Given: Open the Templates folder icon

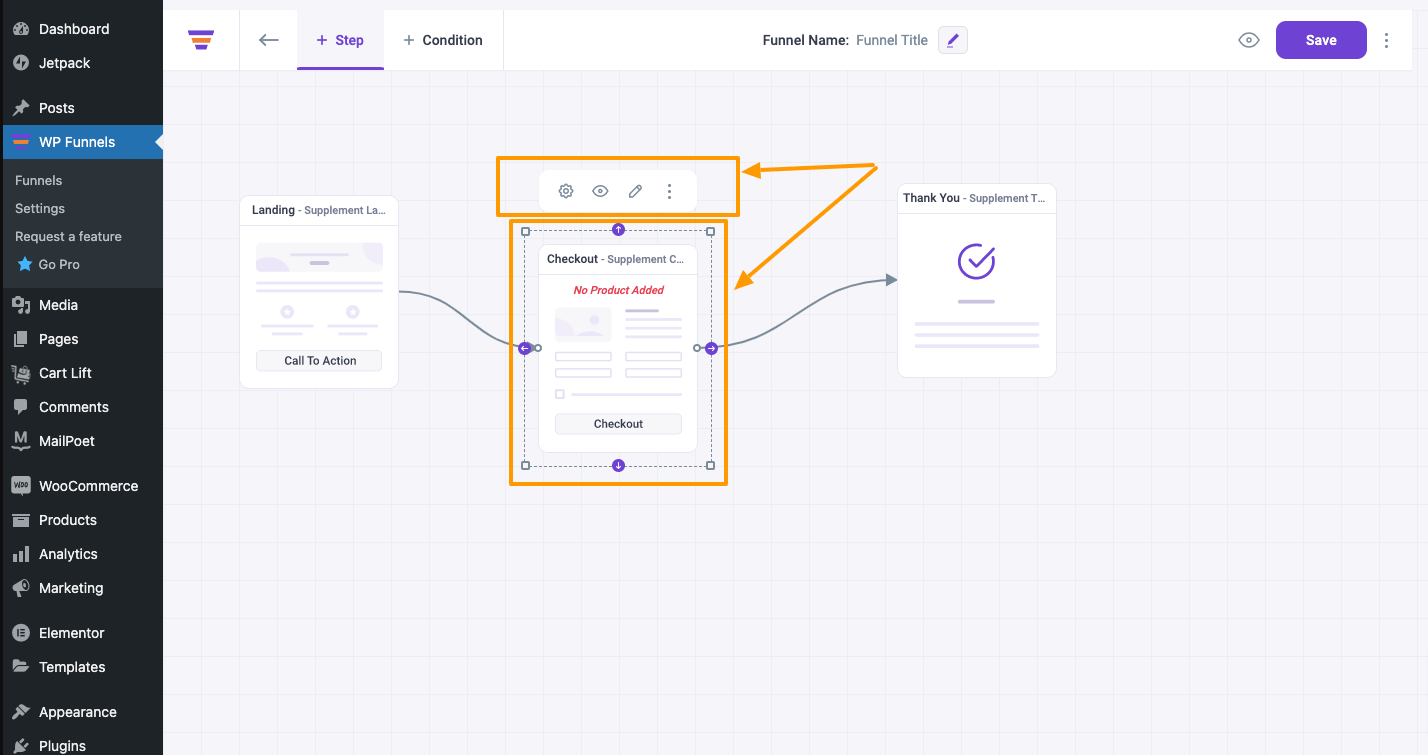Looking at the screenshot, I should [21, 667].
